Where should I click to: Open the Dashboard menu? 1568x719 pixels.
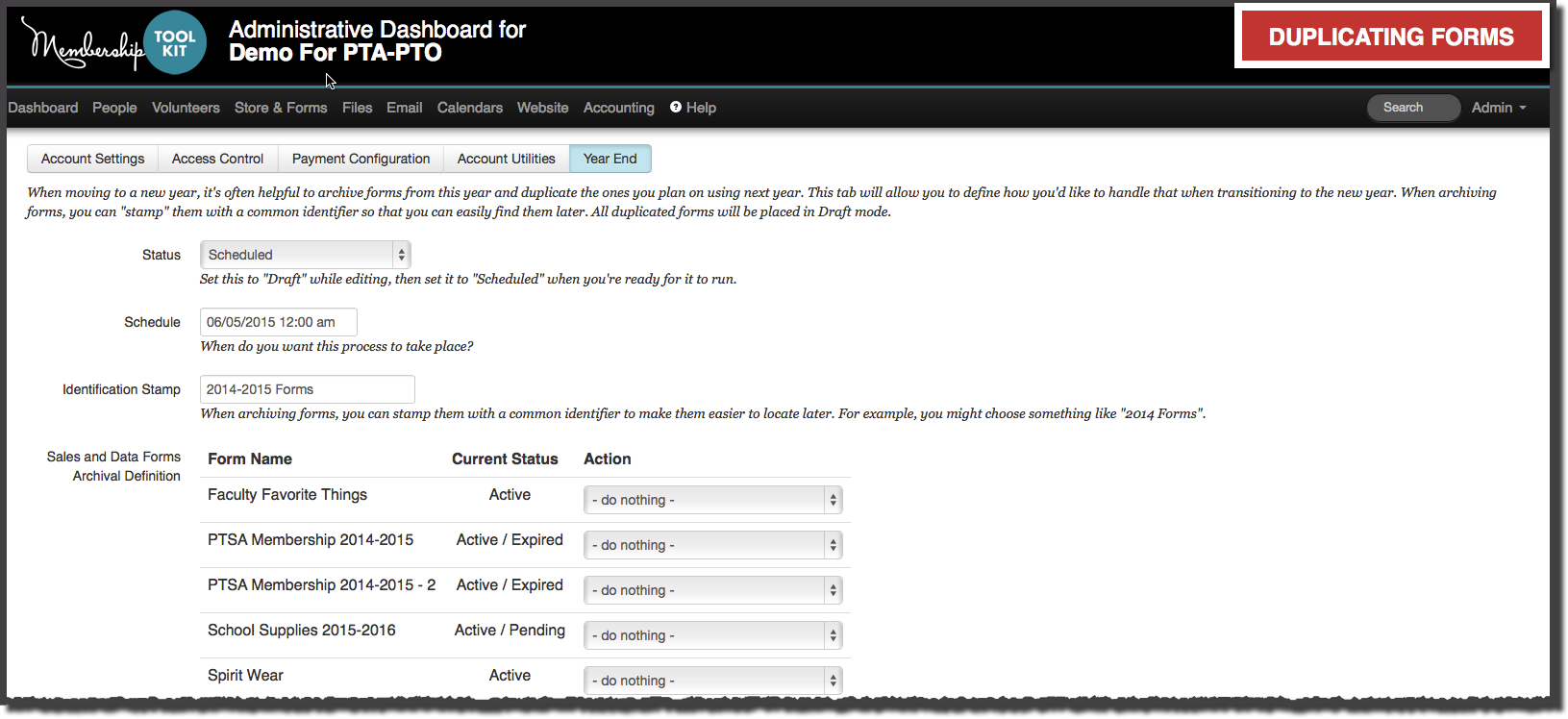(43, 108)
